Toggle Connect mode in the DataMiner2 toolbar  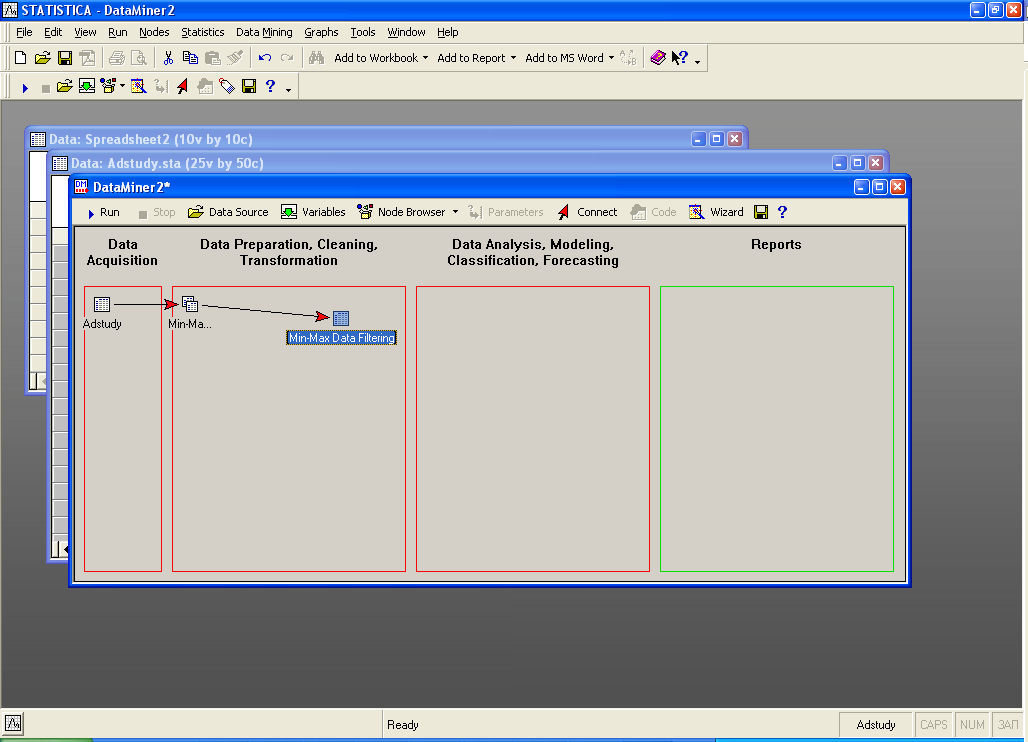coord(587,212)
